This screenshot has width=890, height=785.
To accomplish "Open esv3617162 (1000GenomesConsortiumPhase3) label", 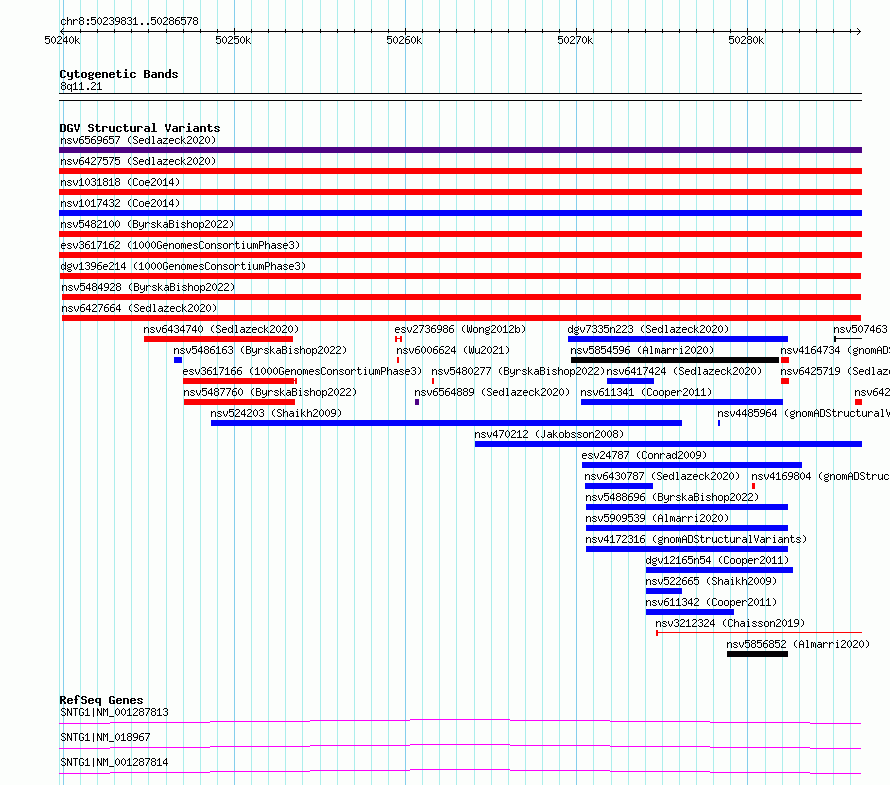I will pos(180,245).
